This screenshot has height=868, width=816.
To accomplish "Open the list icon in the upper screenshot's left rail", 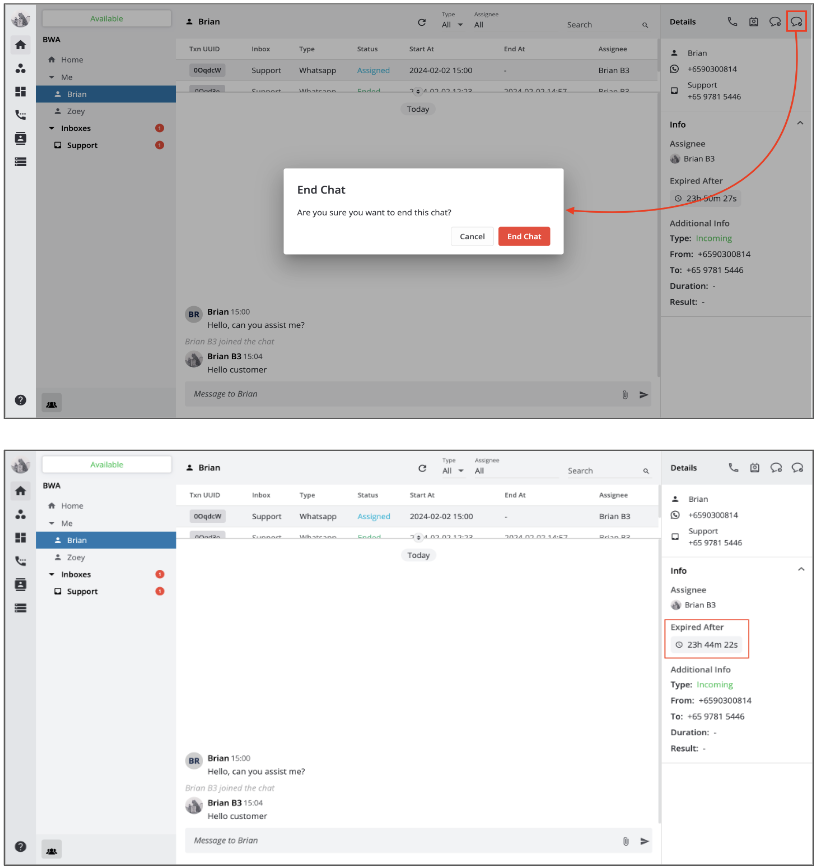I will [x=20, y=162].
